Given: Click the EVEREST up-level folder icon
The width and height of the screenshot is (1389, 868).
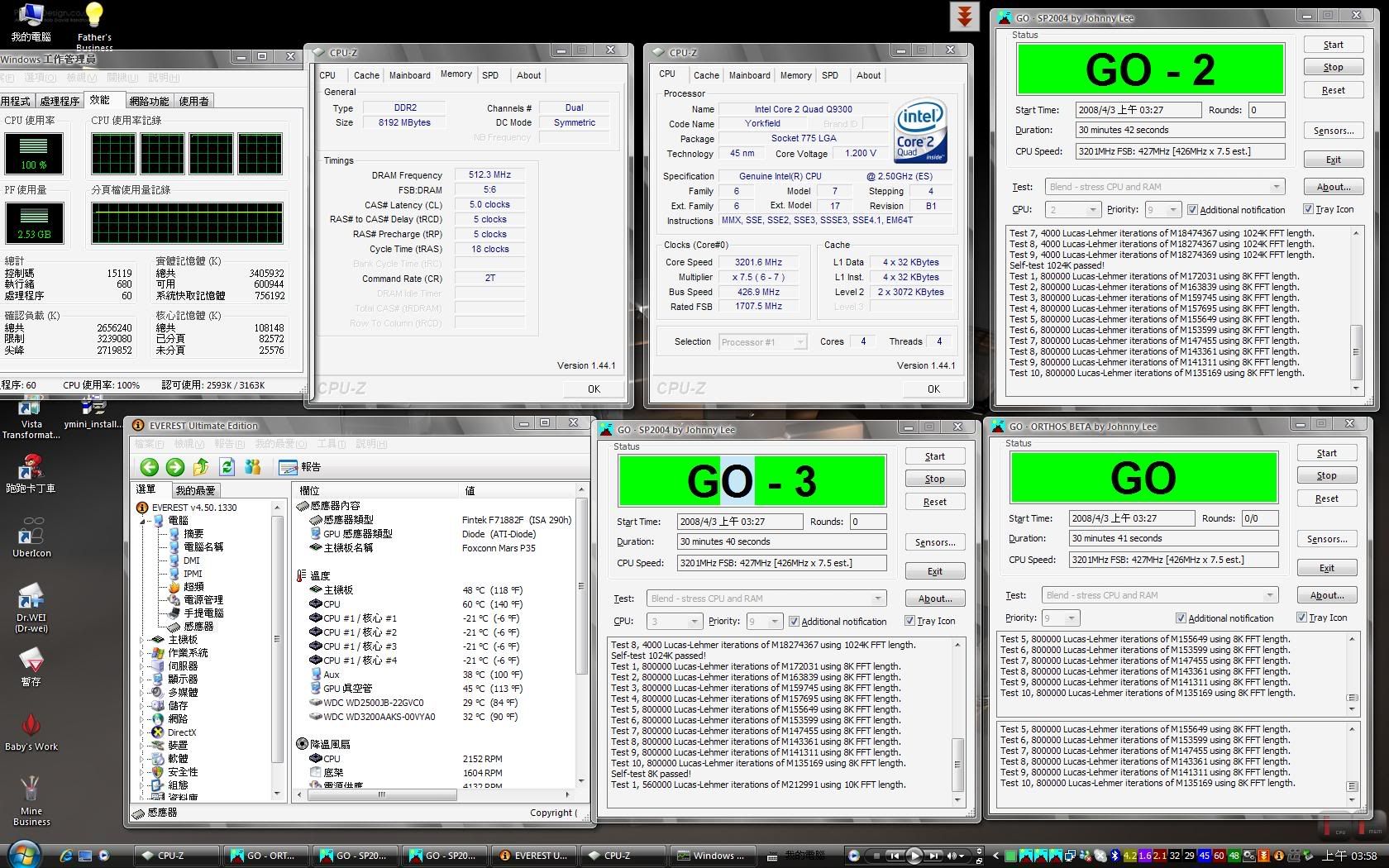Looking at the screenshot, I should (201, 467).
